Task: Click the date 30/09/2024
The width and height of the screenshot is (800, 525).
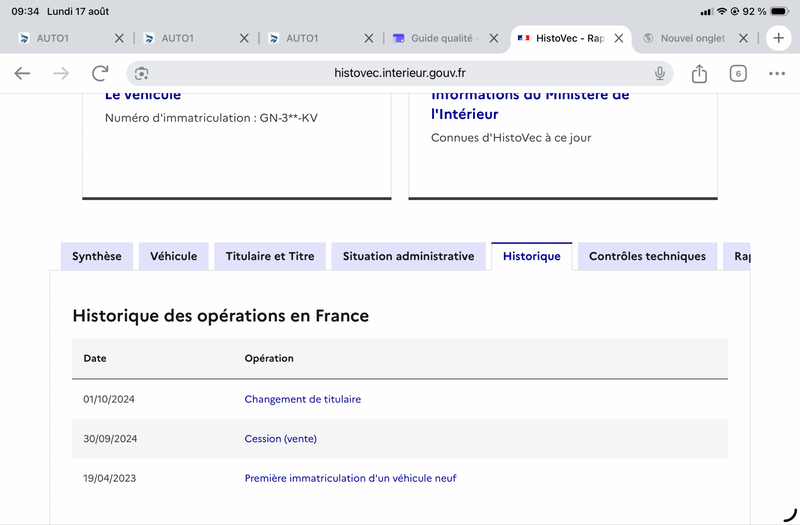Action: click(x=110, y=439)
